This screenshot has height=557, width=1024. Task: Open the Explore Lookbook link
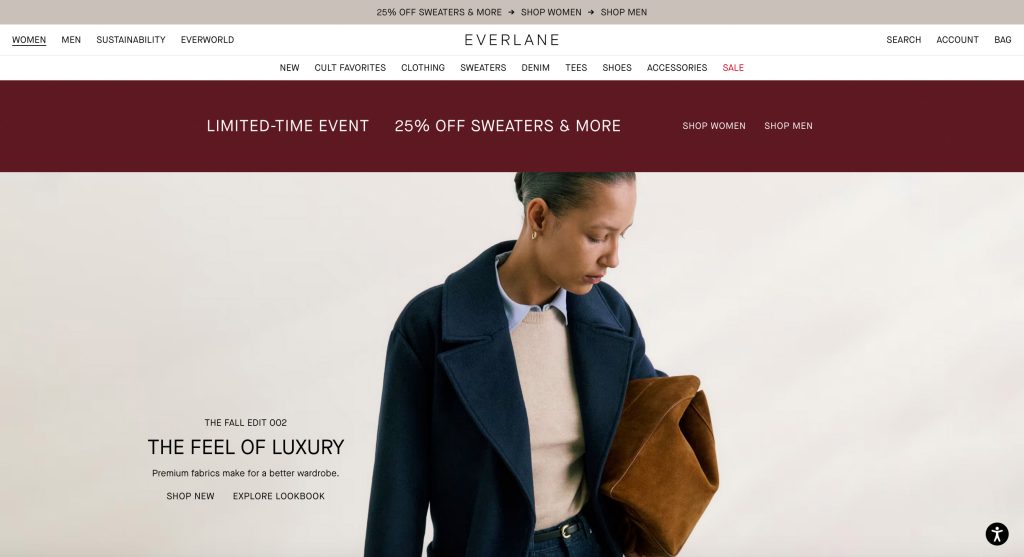point(278,496)
